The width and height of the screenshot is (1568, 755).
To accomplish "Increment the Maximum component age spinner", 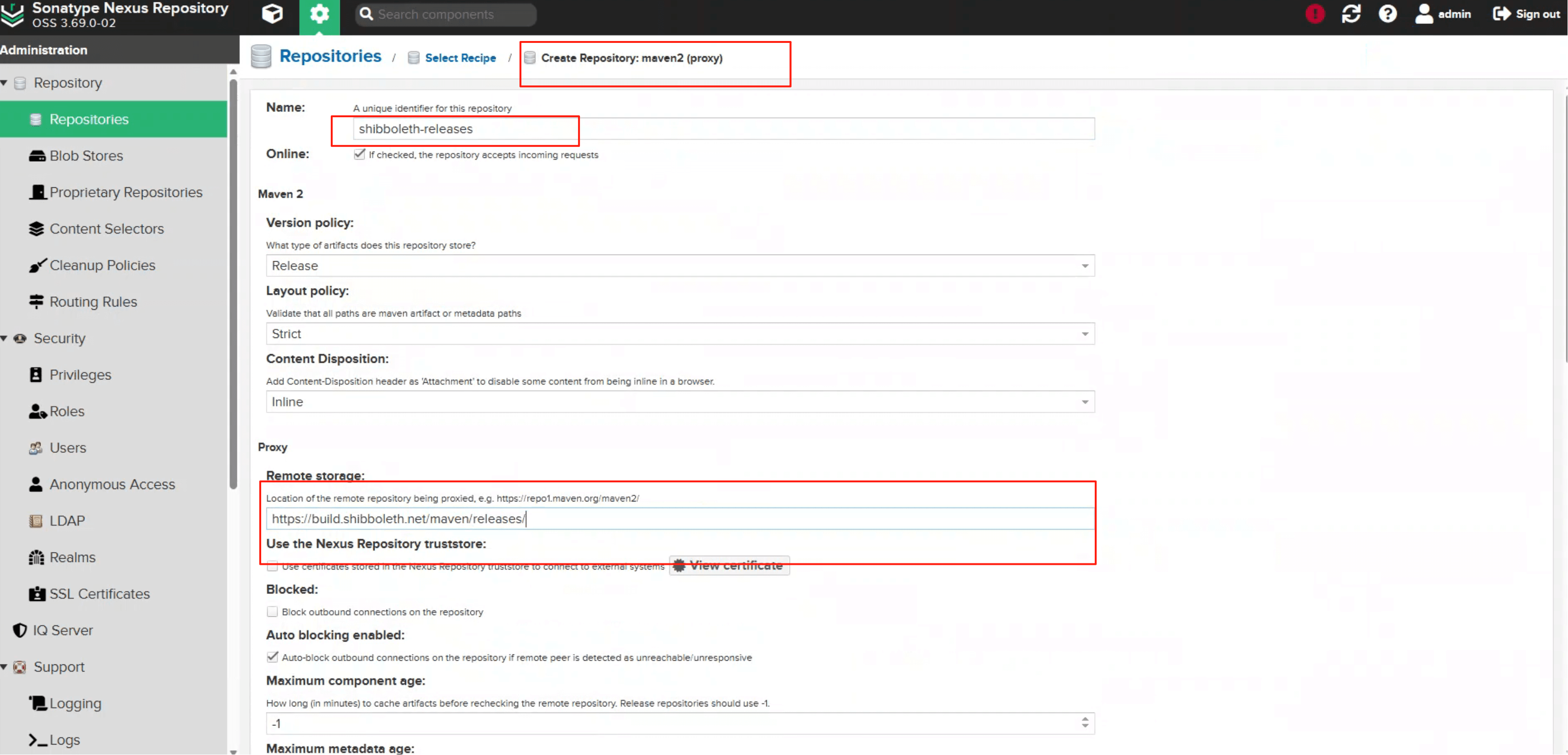I will (1085, 719).
